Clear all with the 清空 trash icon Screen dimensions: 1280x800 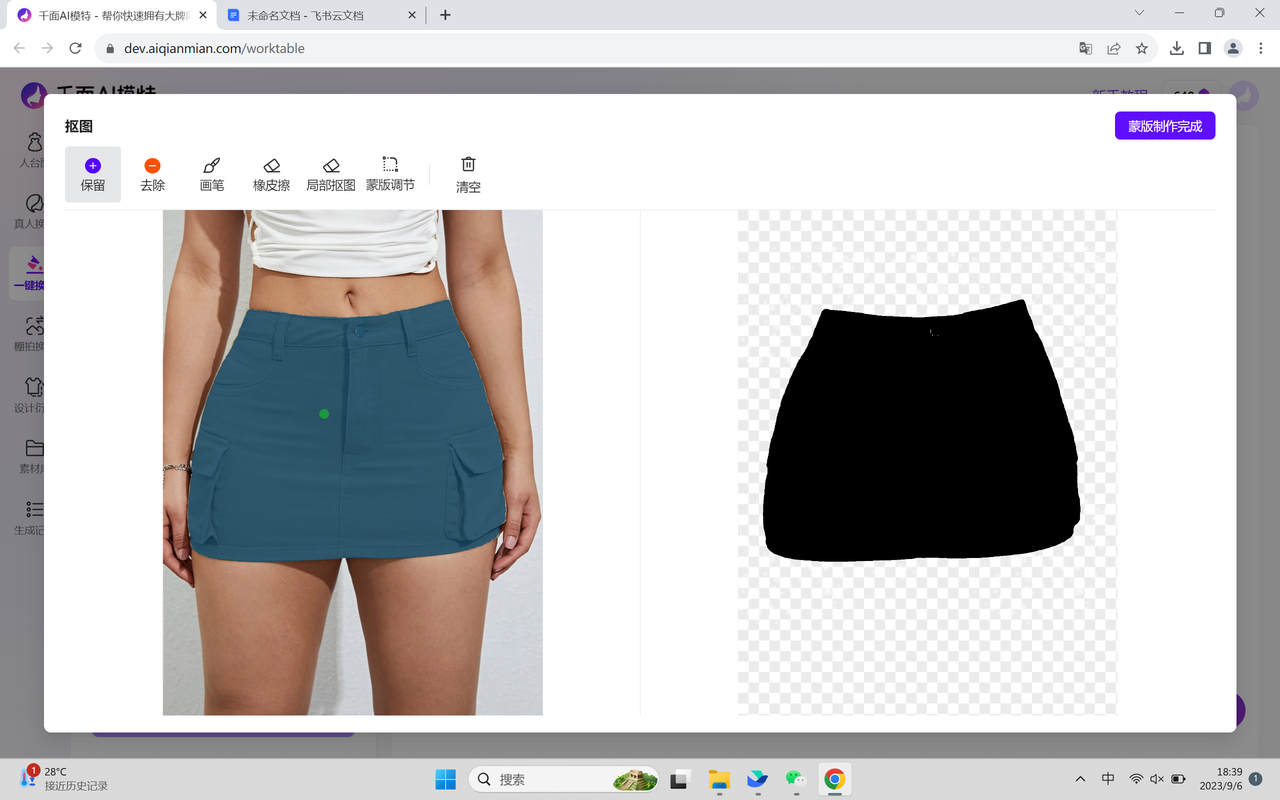tap(468, 175)
